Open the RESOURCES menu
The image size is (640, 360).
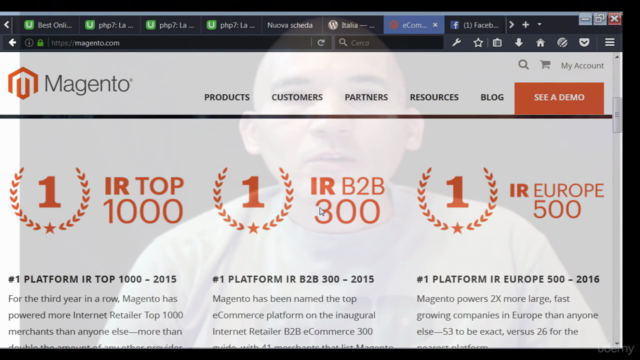tap(434, 97)
